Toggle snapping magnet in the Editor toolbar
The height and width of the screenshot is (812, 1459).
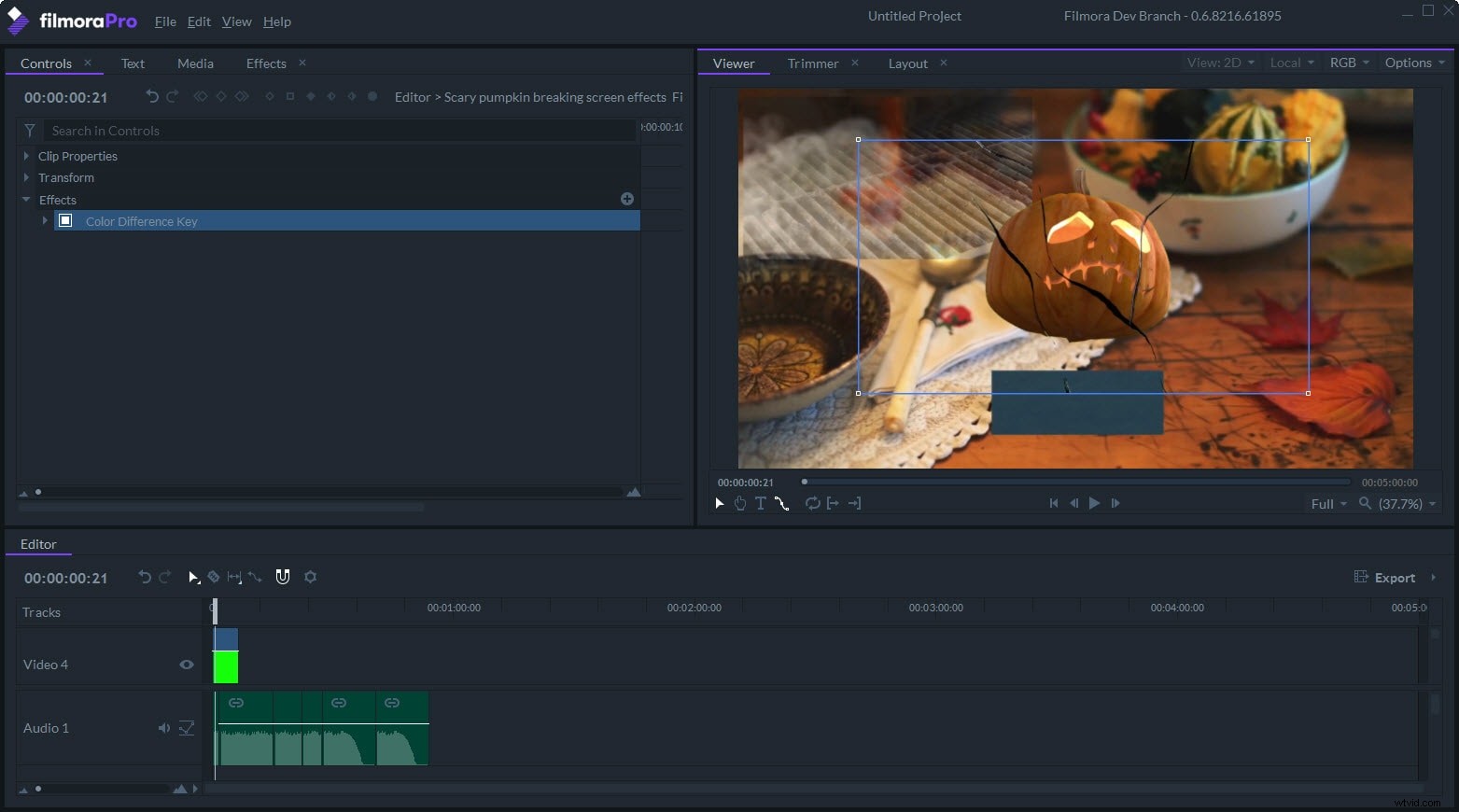pos(283,577)
